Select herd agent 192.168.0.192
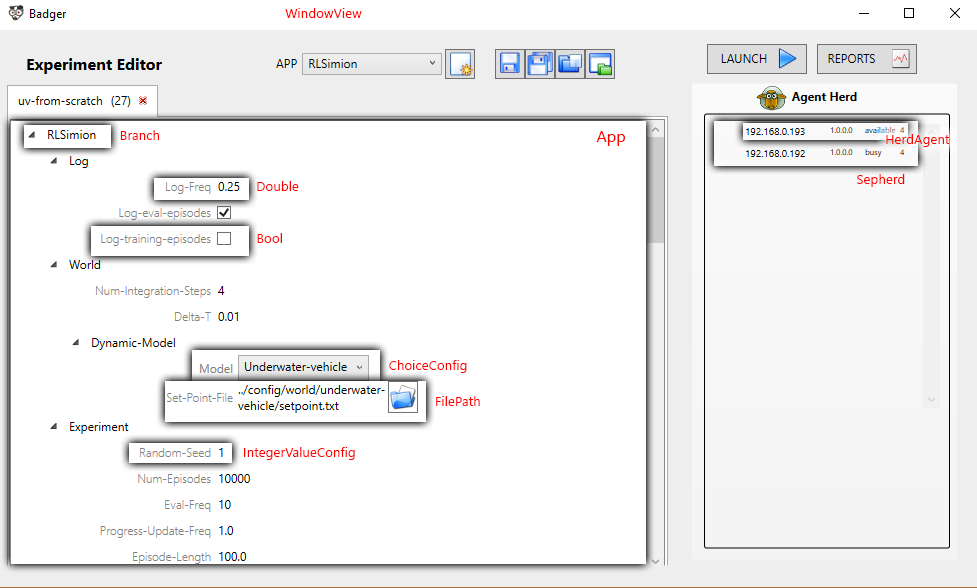 (825, 153)
